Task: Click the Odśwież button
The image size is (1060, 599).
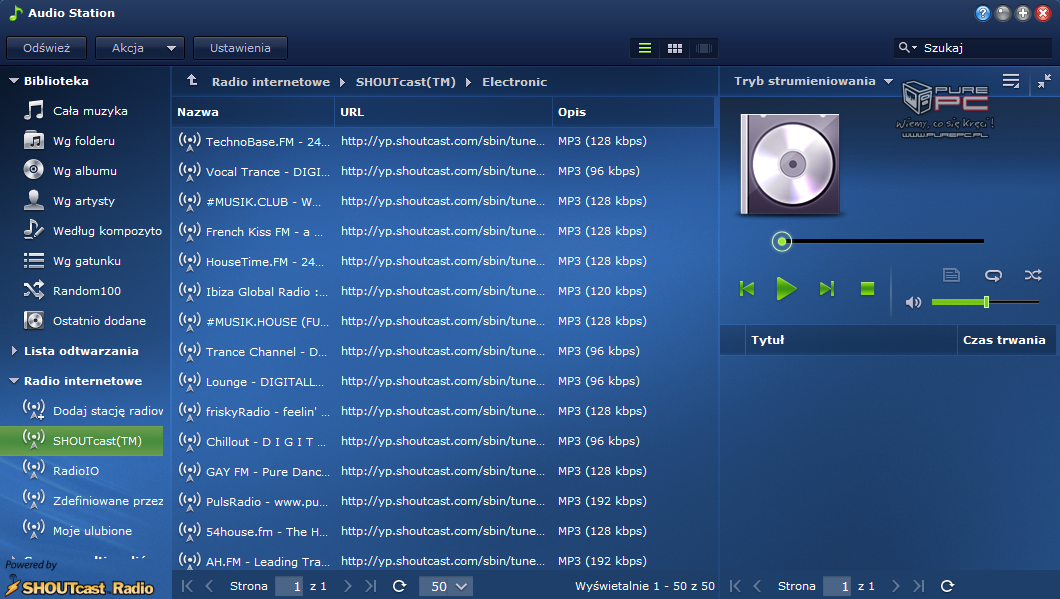Action: click(x=47, y=48)
